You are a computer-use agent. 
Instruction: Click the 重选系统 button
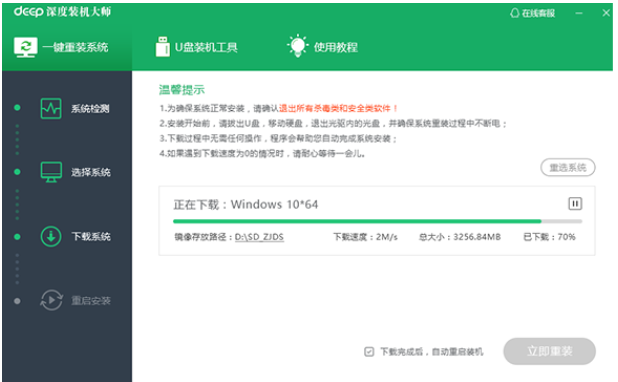tap(568, 168)
